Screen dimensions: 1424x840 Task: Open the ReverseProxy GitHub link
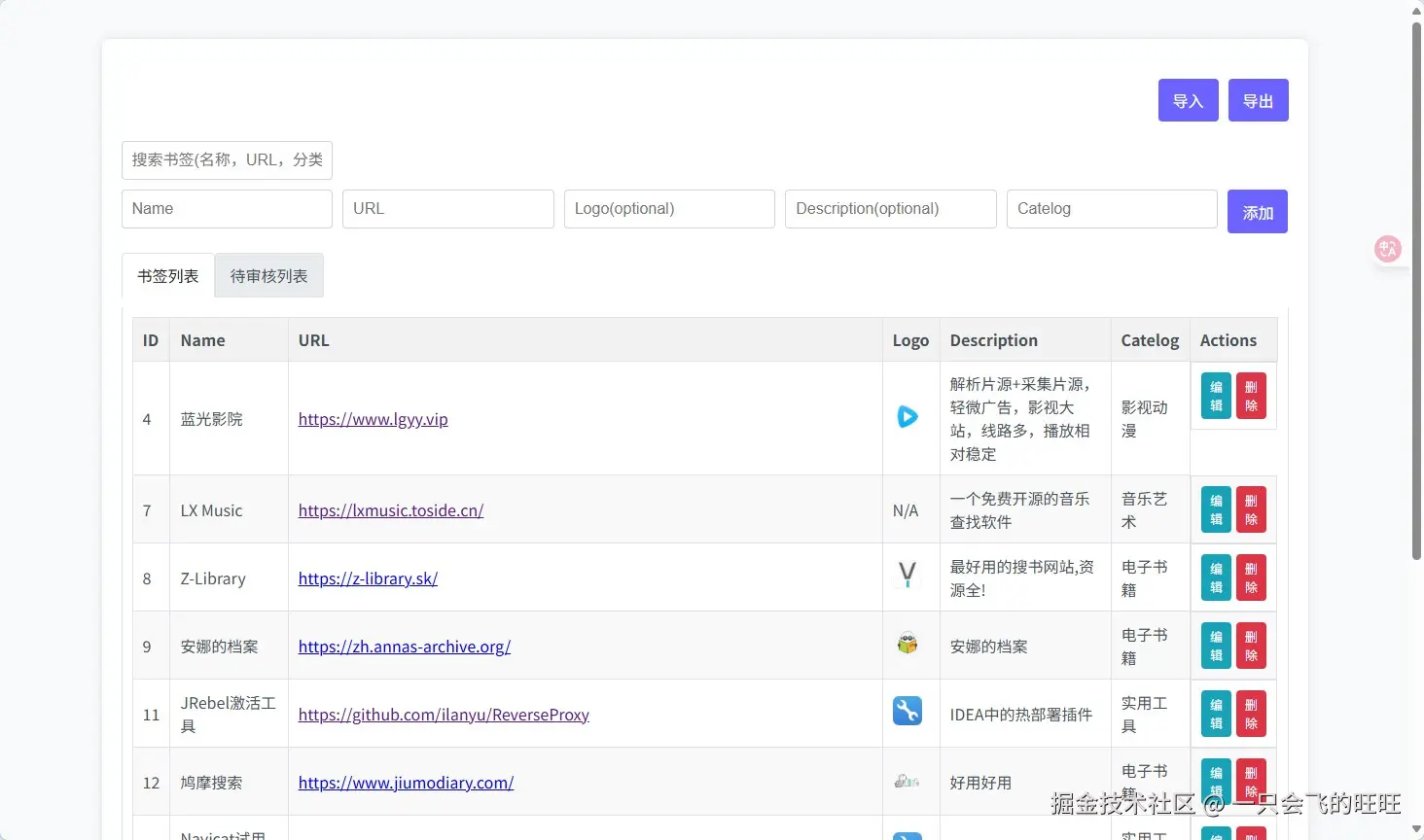click(x=444, y=715)
